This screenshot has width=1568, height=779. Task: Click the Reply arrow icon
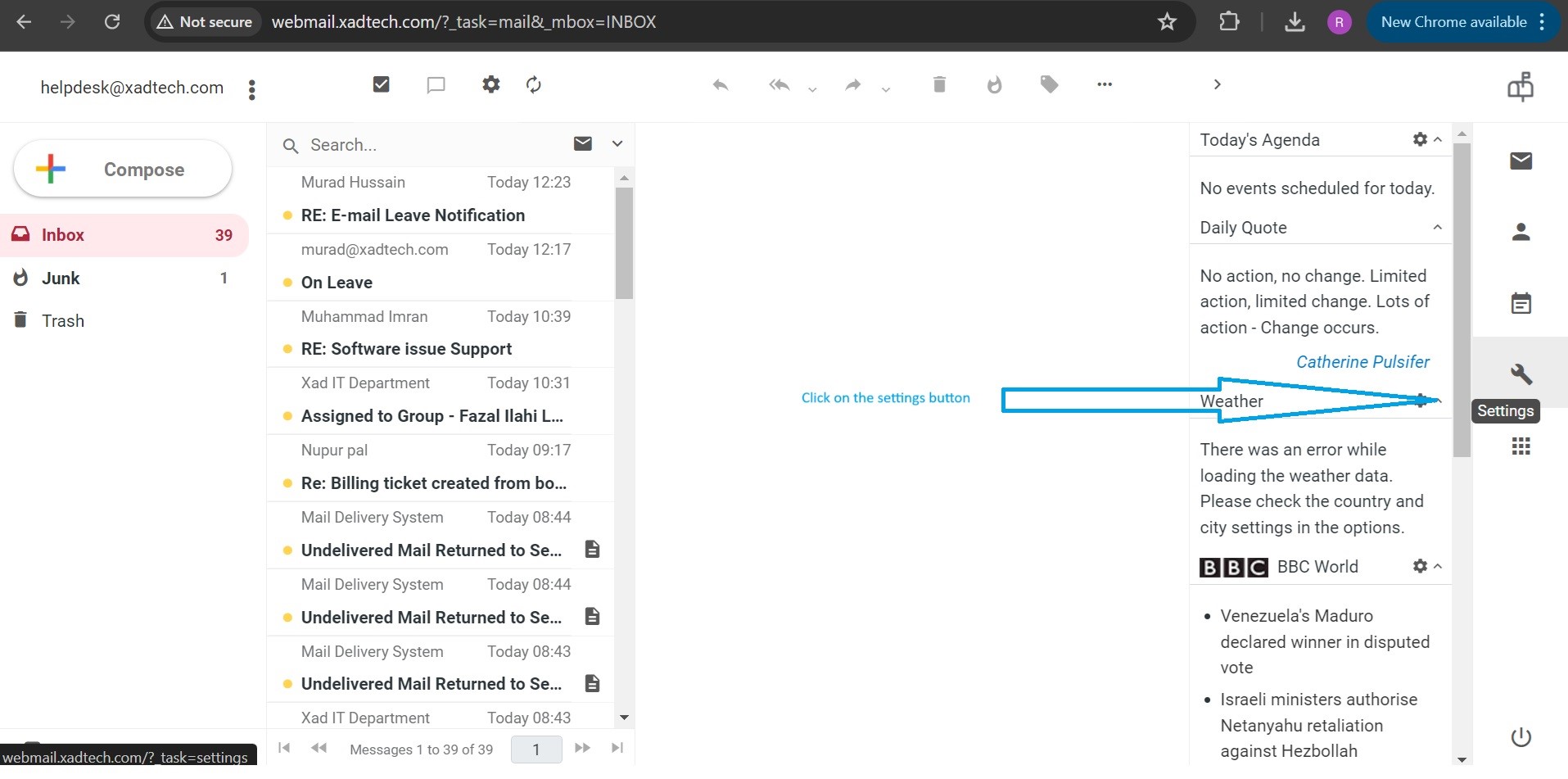pos(721,84)
